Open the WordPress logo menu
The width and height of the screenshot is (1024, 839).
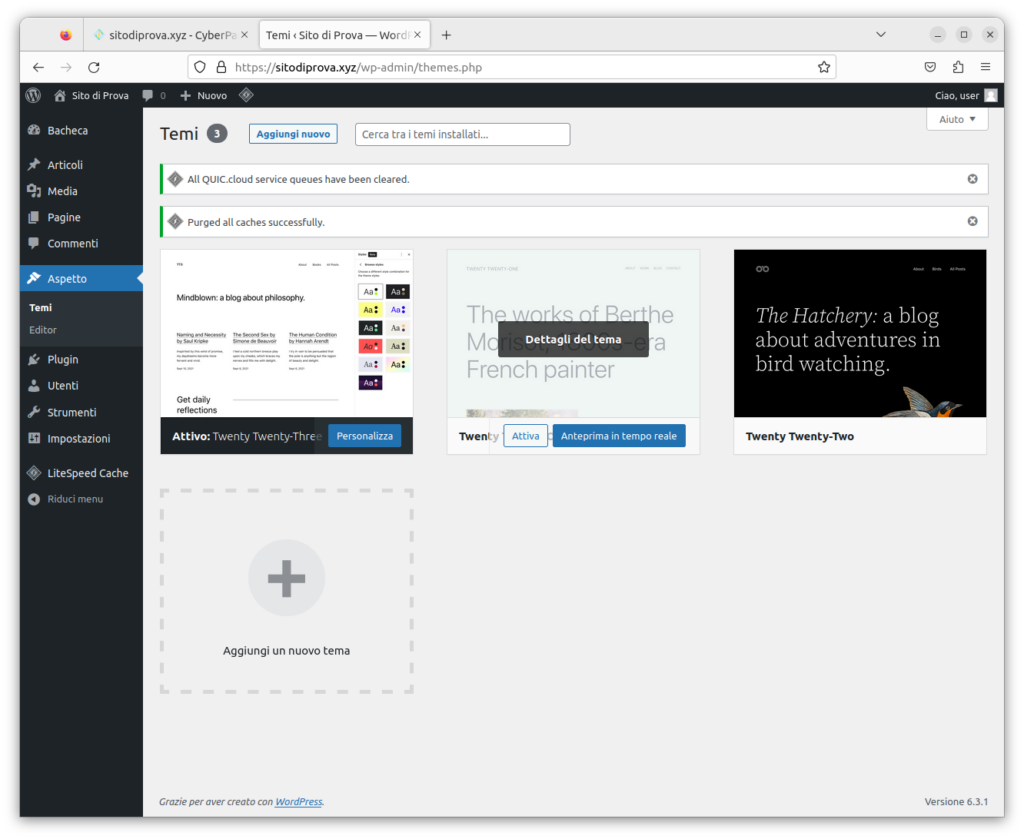[33, 95]
